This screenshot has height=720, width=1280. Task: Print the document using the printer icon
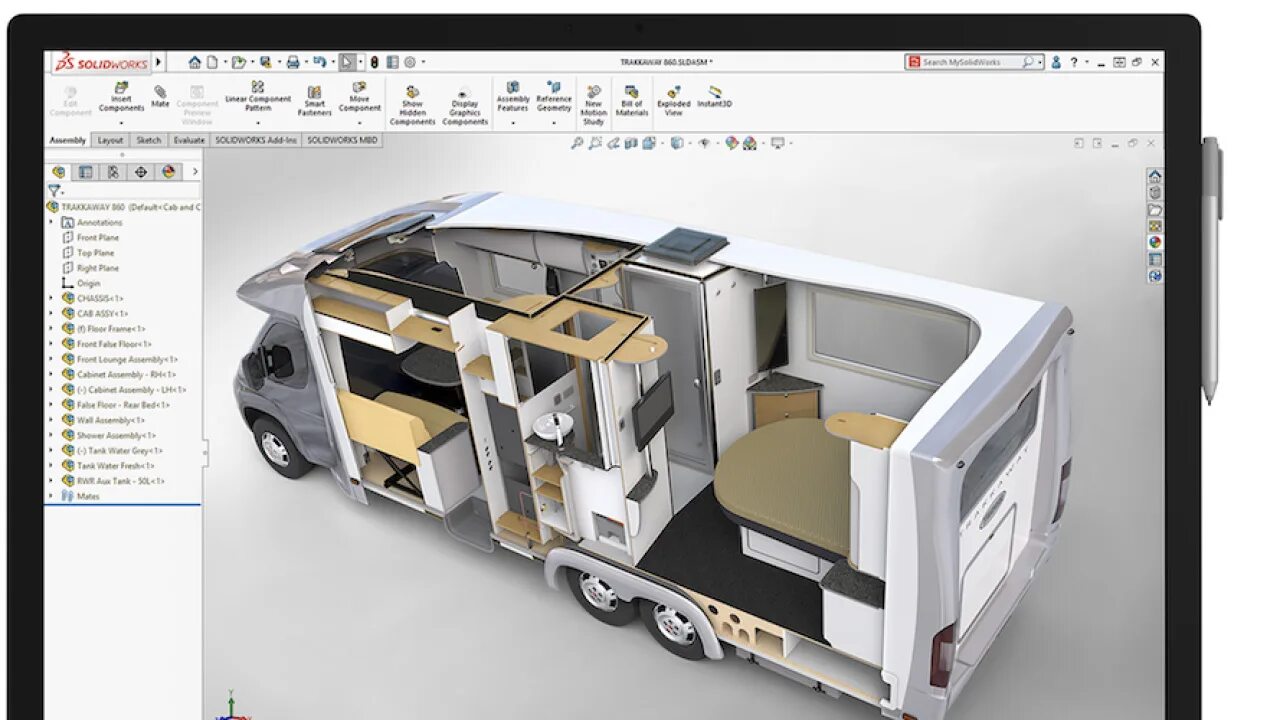point(293,62)
